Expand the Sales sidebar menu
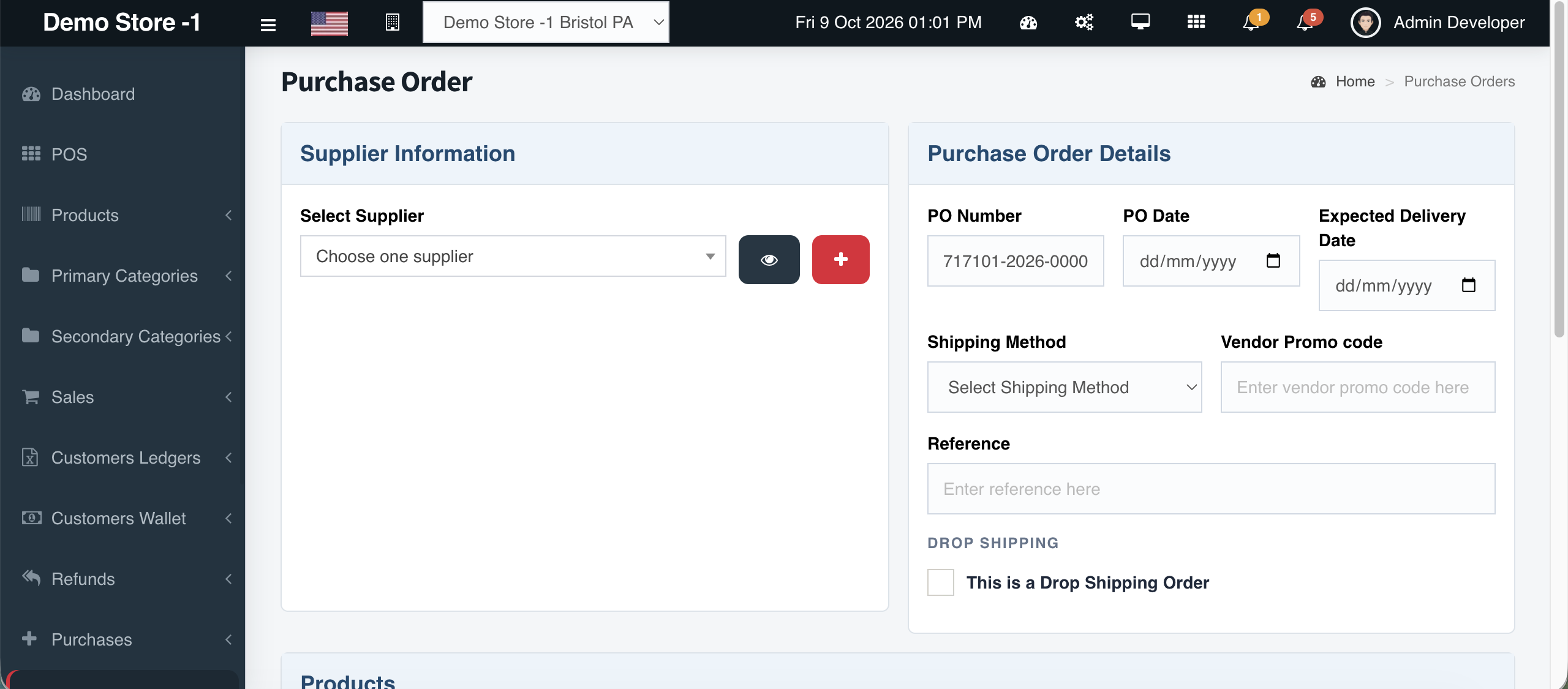Image resolution: width=1568 pixels, height=689 pixels. (123, 397)
